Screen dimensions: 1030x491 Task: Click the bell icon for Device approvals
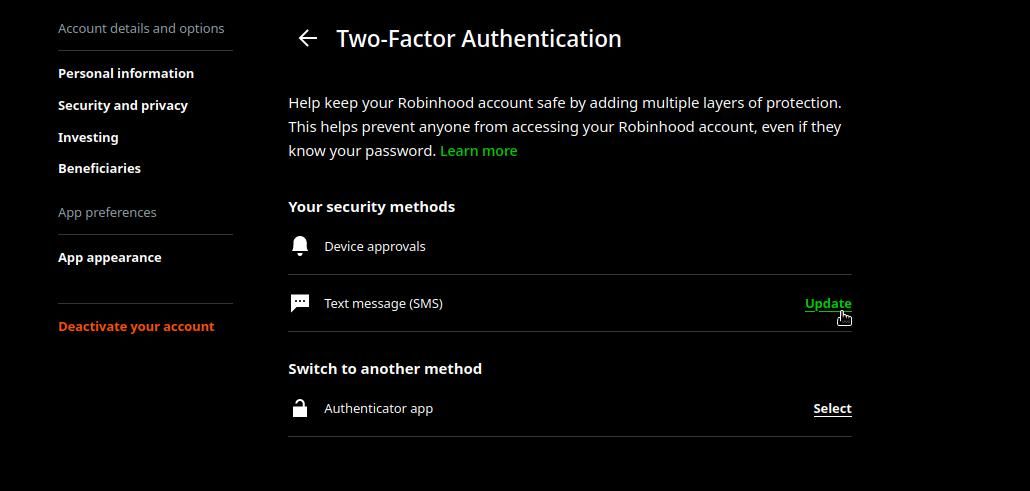coord(299,246)
